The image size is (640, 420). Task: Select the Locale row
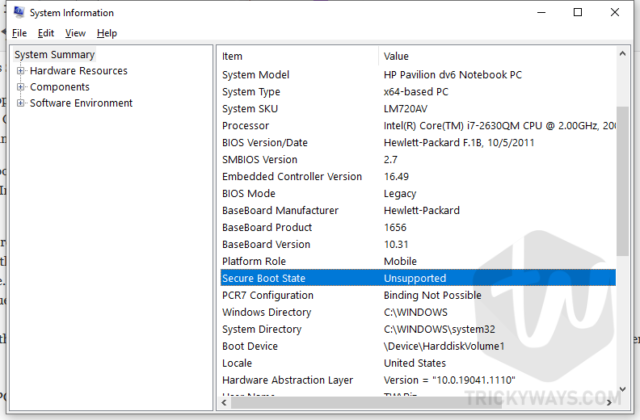418,363
